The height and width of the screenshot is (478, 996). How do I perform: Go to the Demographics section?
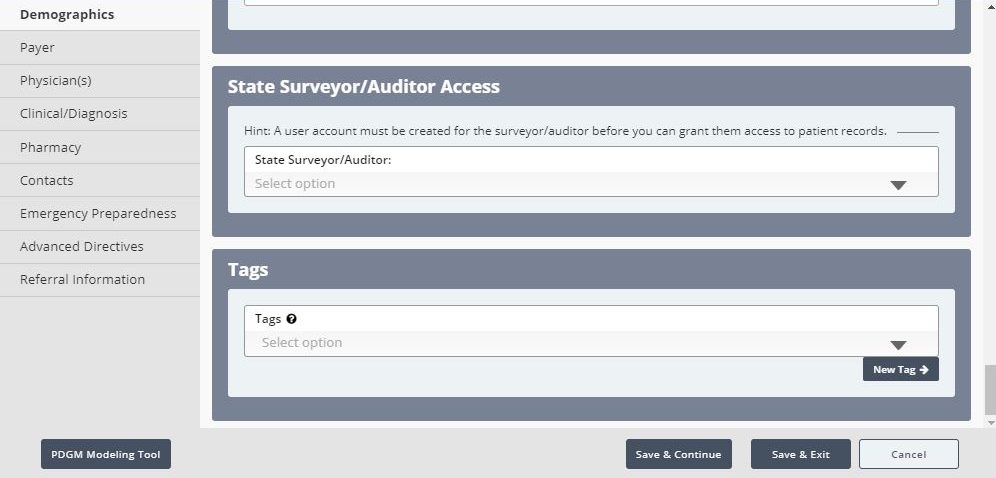click(67, 15)
